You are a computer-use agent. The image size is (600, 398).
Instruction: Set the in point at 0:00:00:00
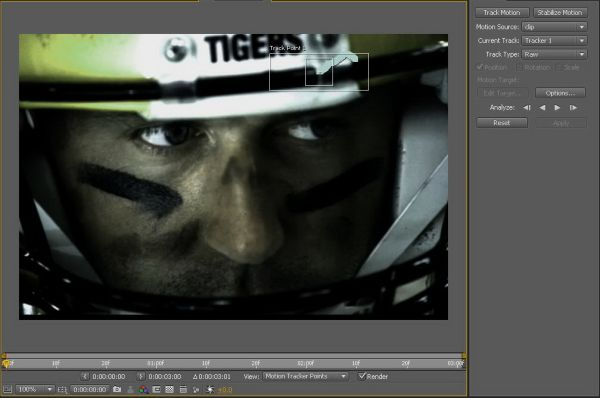tap(85, 377)
